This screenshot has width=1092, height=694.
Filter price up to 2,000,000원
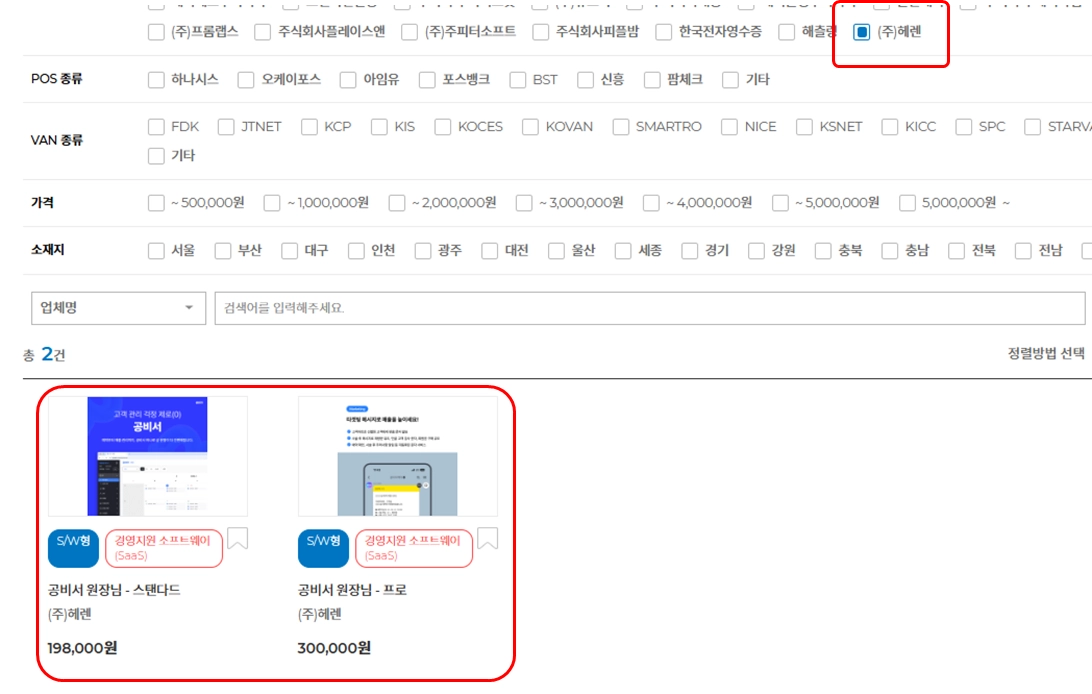pyautogui.click(x=397, y=203)
